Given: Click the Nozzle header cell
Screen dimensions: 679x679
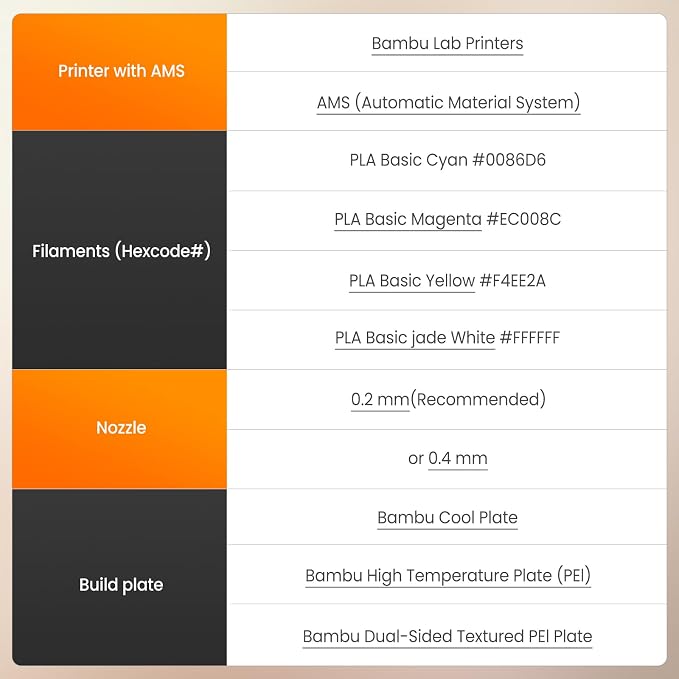Looking at the screenshot, I should 120,429.
